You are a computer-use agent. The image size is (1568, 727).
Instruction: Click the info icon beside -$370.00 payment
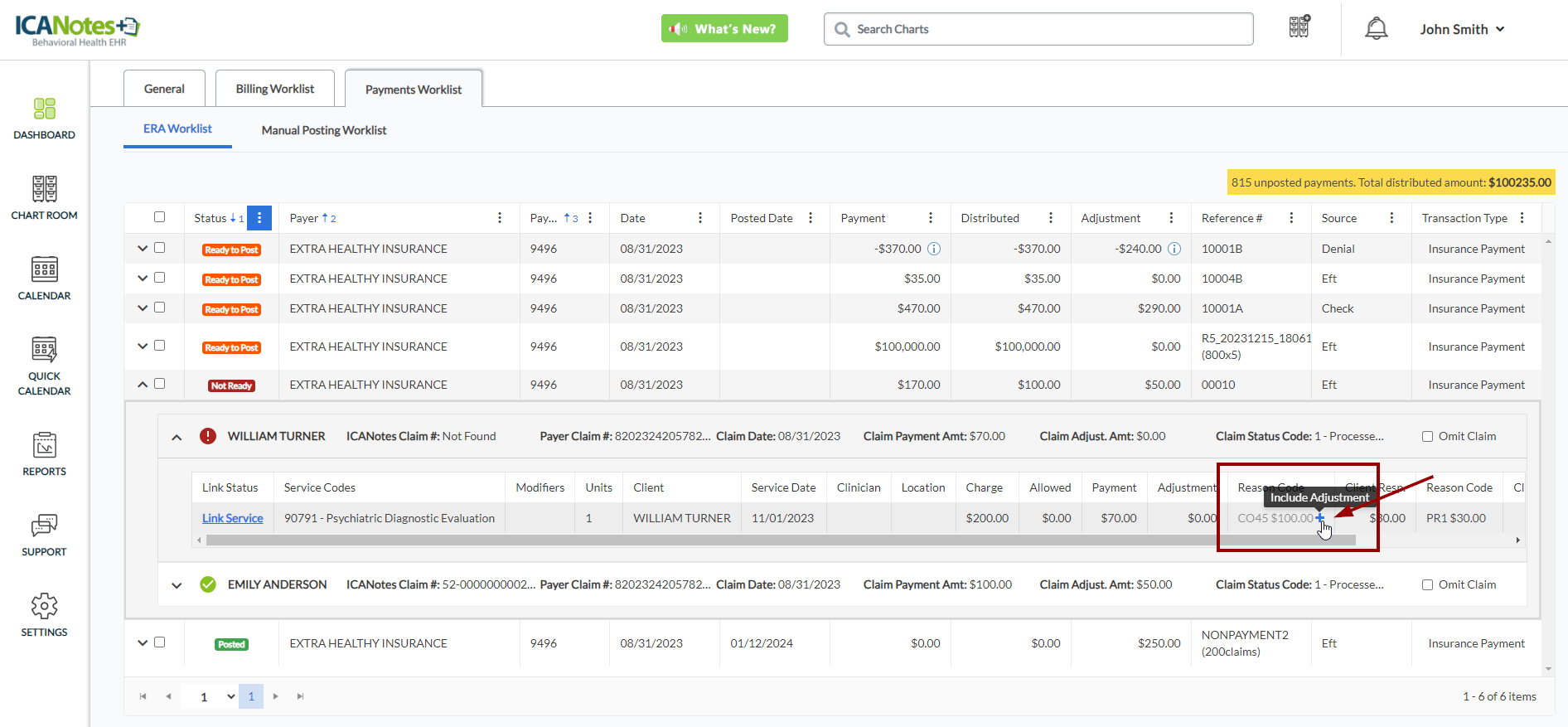coord(934,249)
